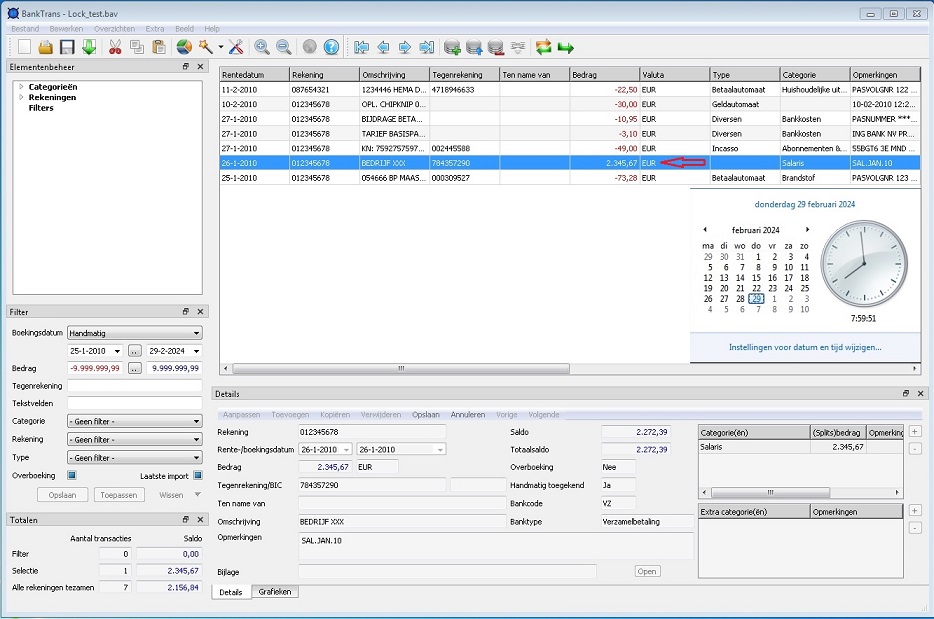Jump to first record arrow icon
934x619 pixels.
(361, 47)
